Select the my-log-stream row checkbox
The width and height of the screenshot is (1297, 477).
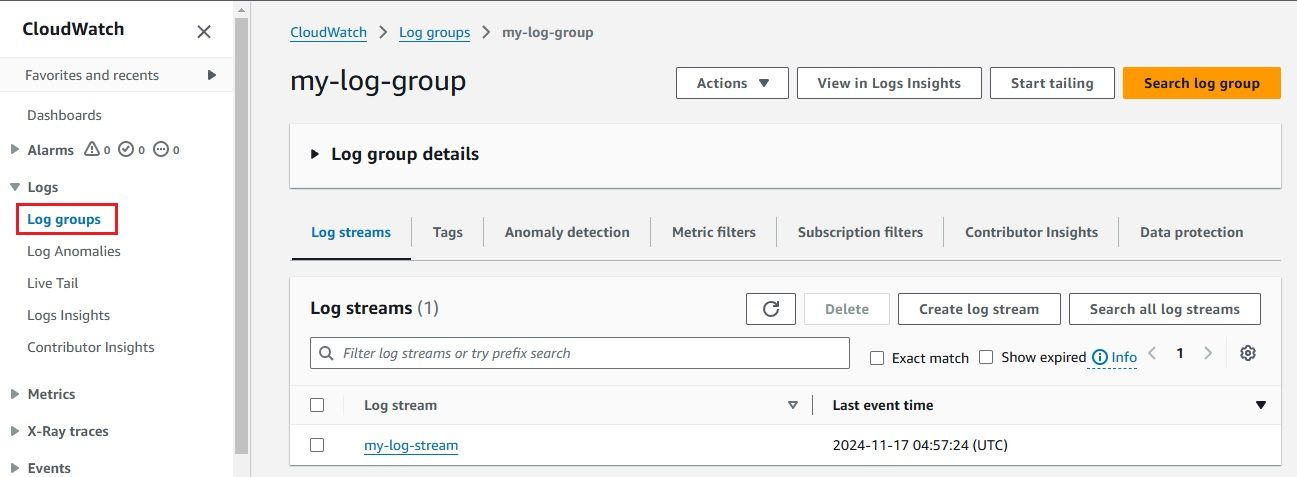click(317, 445)
